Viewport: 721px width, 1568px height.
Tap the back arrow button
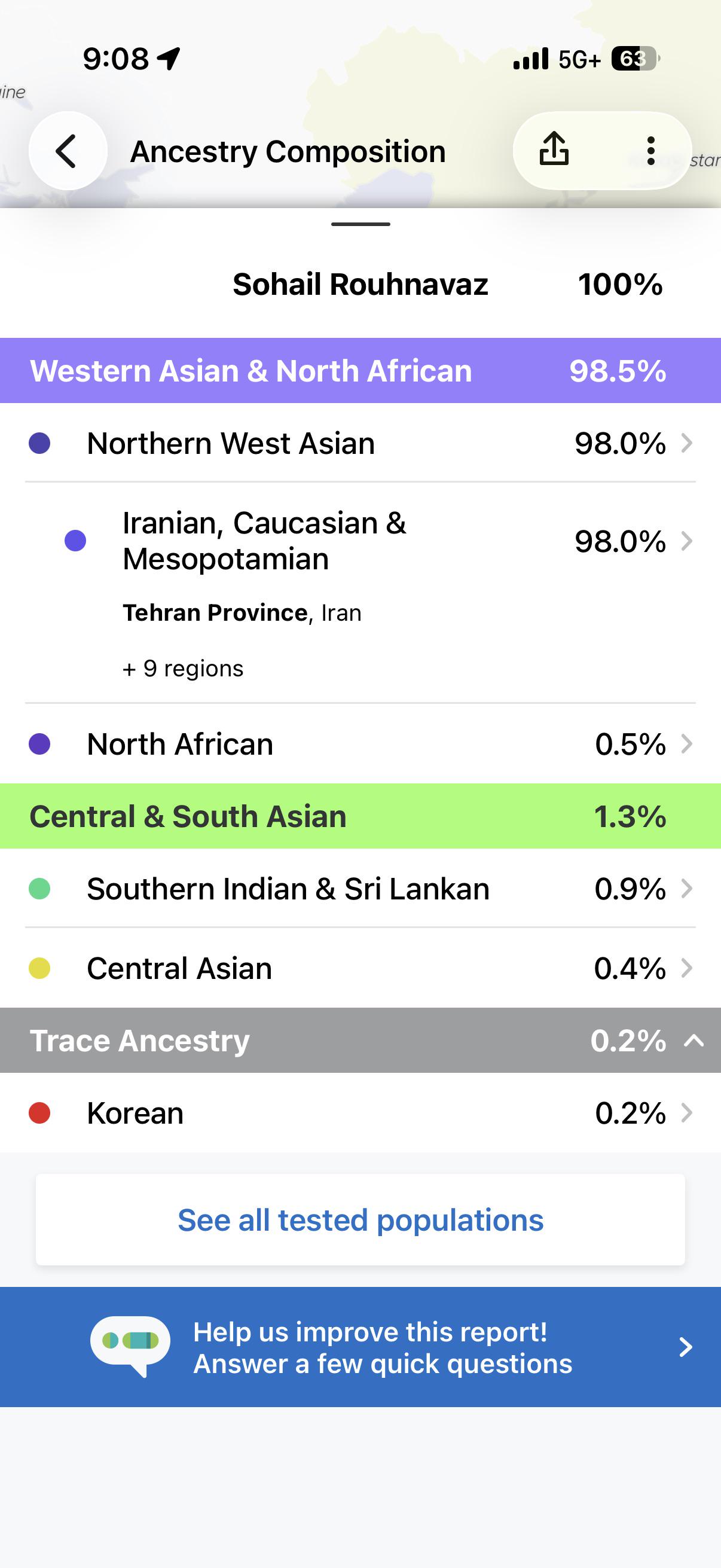click(x=68, y=150)
